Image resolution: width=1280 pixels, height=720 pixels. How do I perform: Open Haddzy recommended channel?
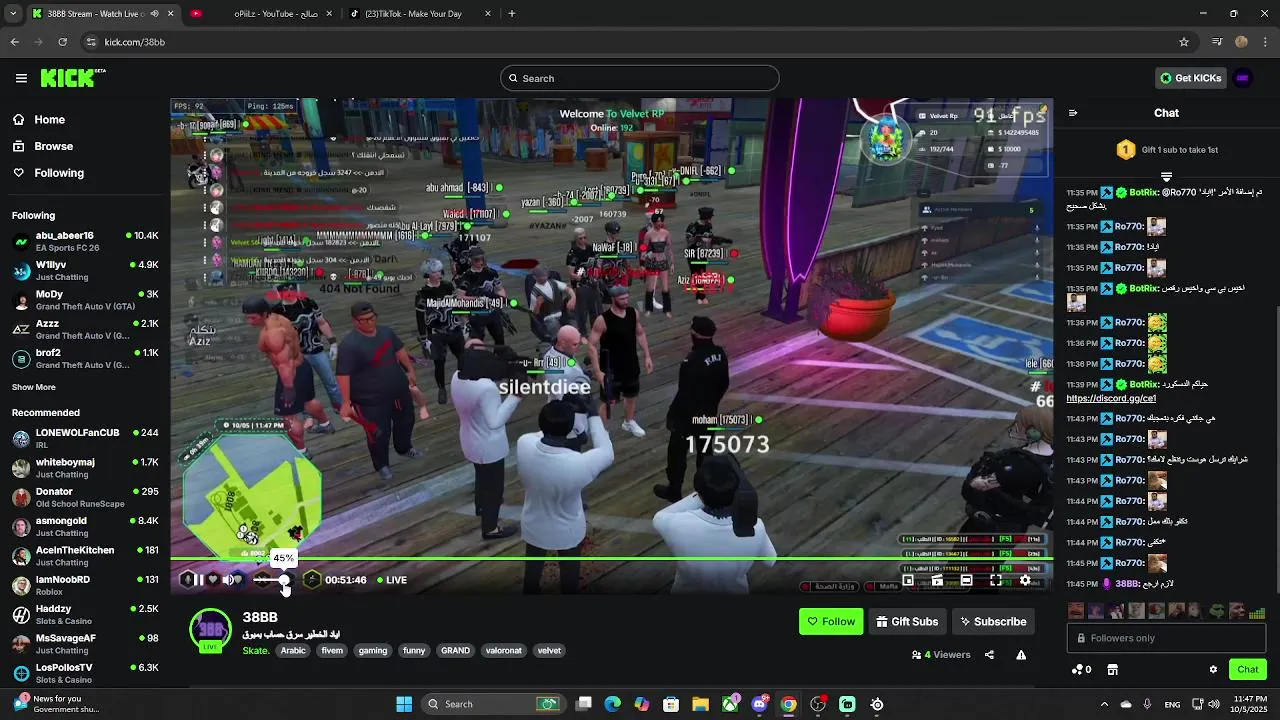coord(84,614)
